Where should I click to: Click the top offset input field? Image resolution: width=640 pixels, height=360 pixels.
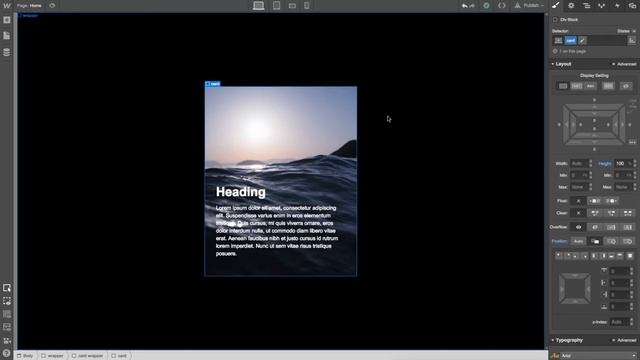(x=619, y=271)
